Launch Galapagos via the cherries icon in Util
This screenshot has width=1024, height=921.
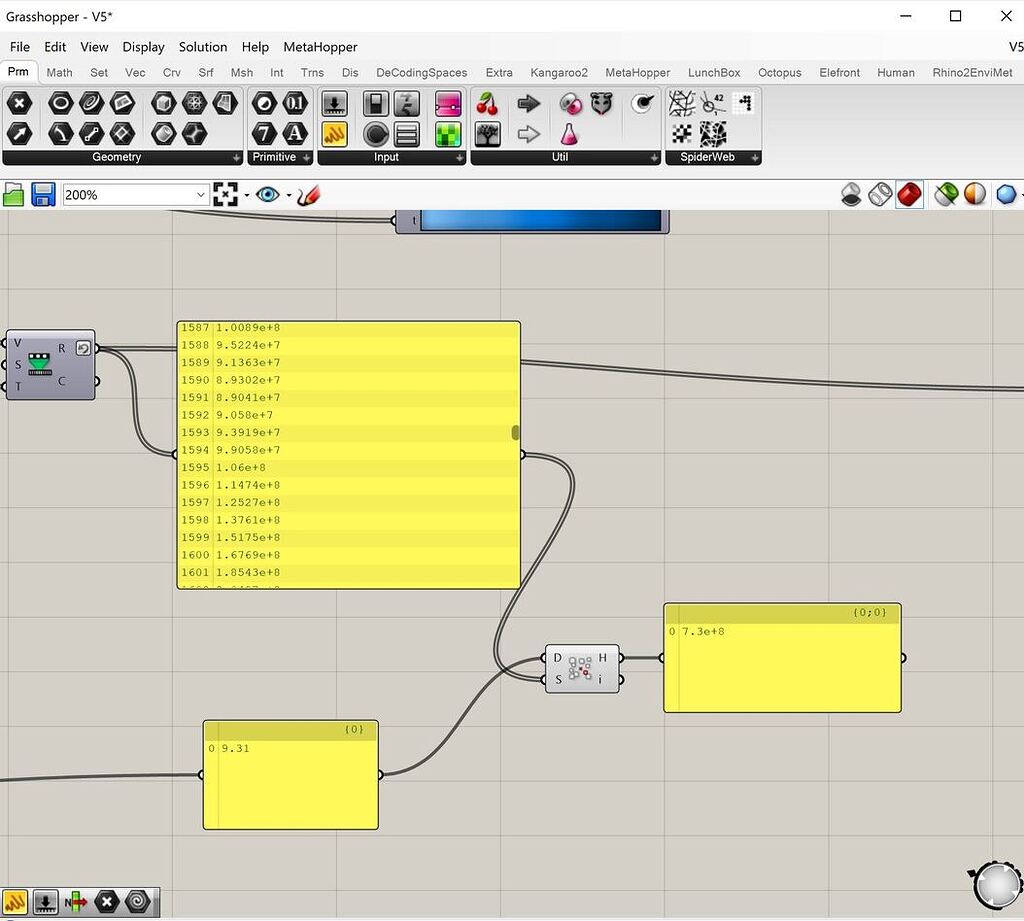pos(487,103)
